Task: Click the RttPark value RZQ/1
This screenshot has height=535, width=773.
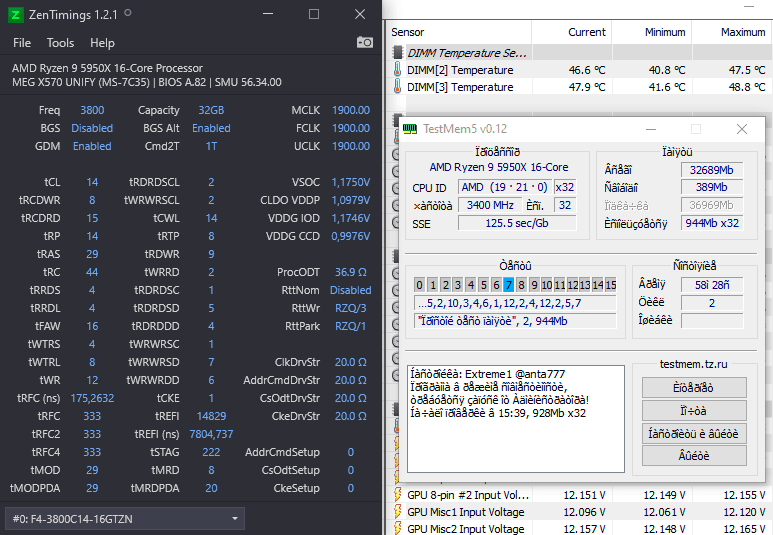Action: pyautogui.click(x=351, y=326)
